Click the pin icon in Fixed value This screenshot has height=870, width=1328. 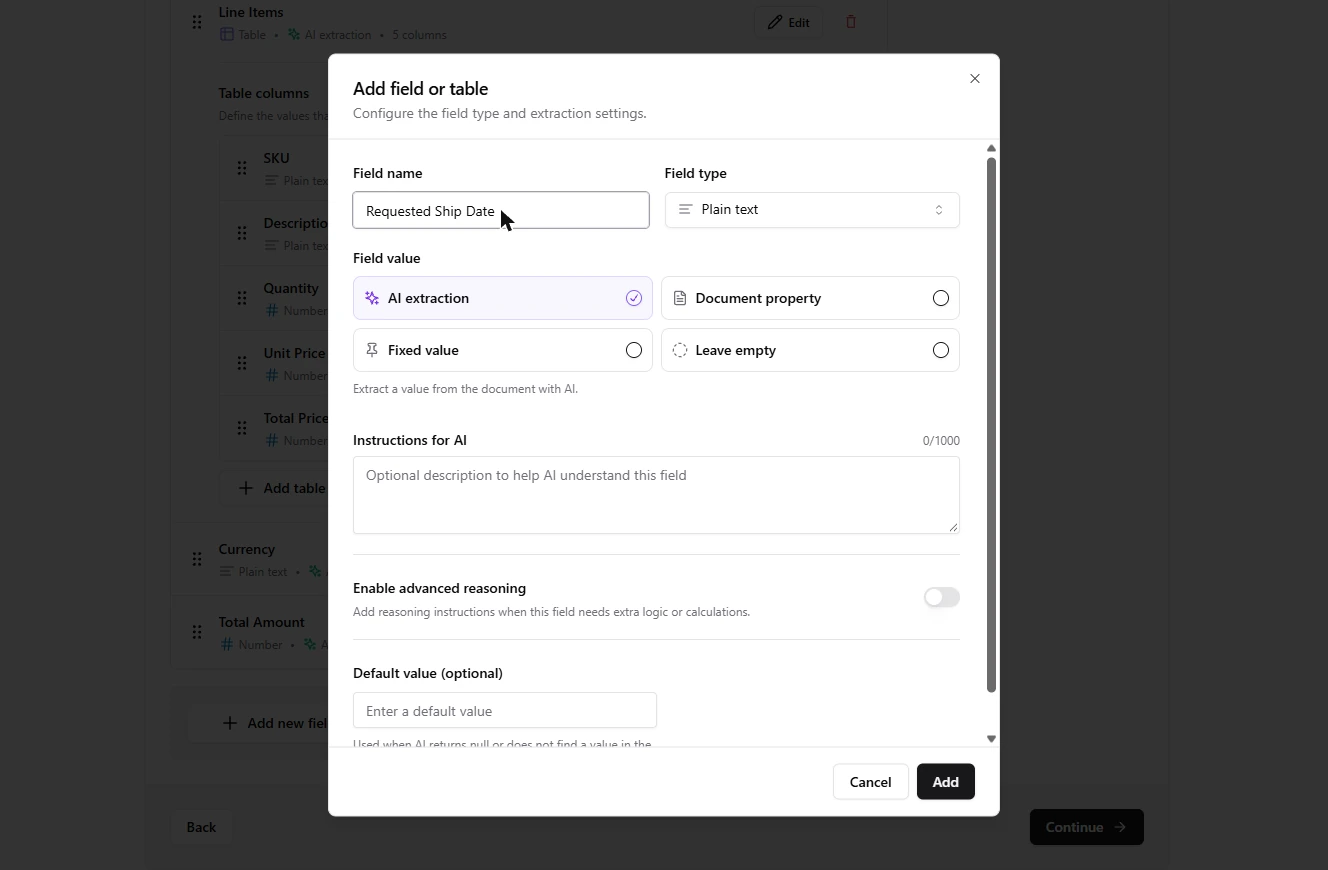[372, 350]
